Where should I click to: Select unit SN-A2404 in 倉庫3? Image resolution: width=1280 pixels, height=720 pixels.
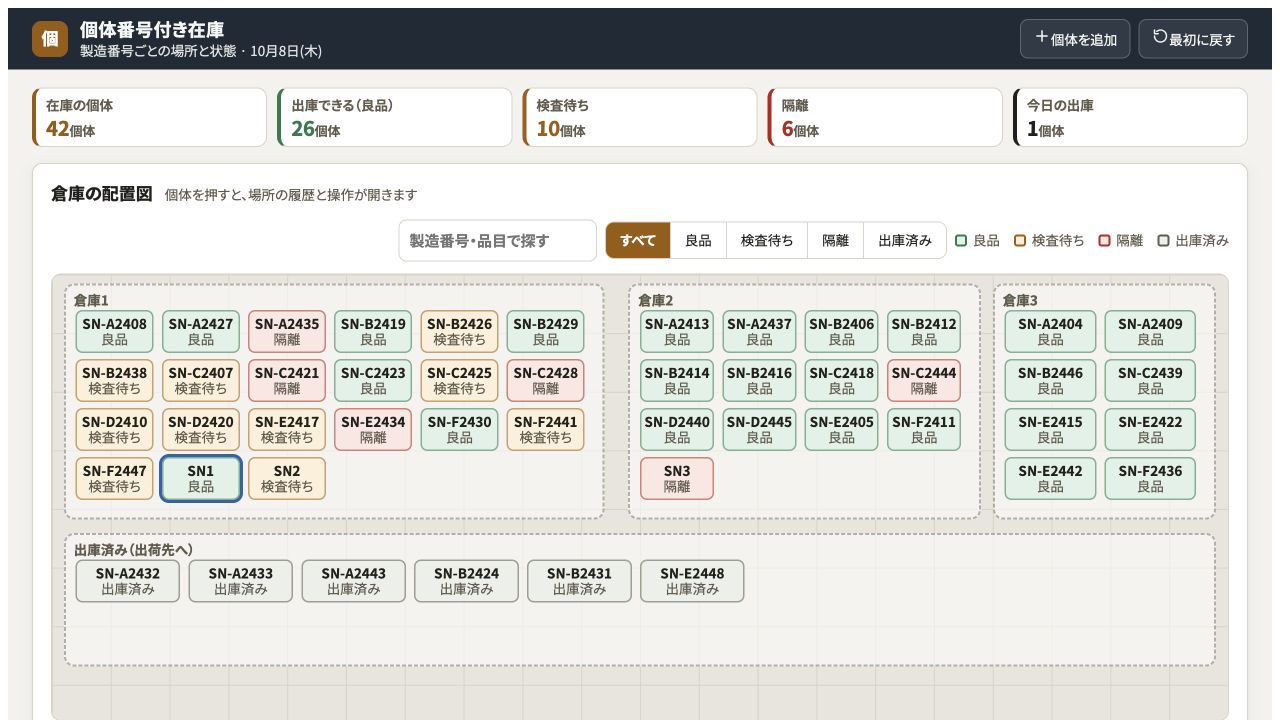tap(1050, 331)
